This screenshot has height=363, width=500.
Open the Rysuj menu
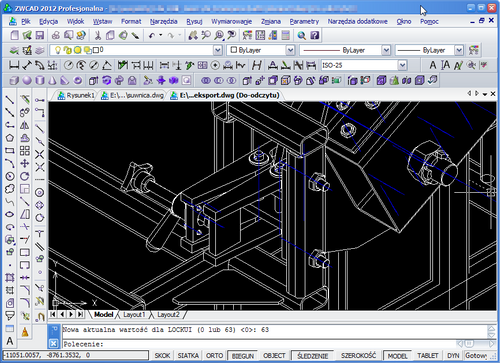(x=194, y=22)
